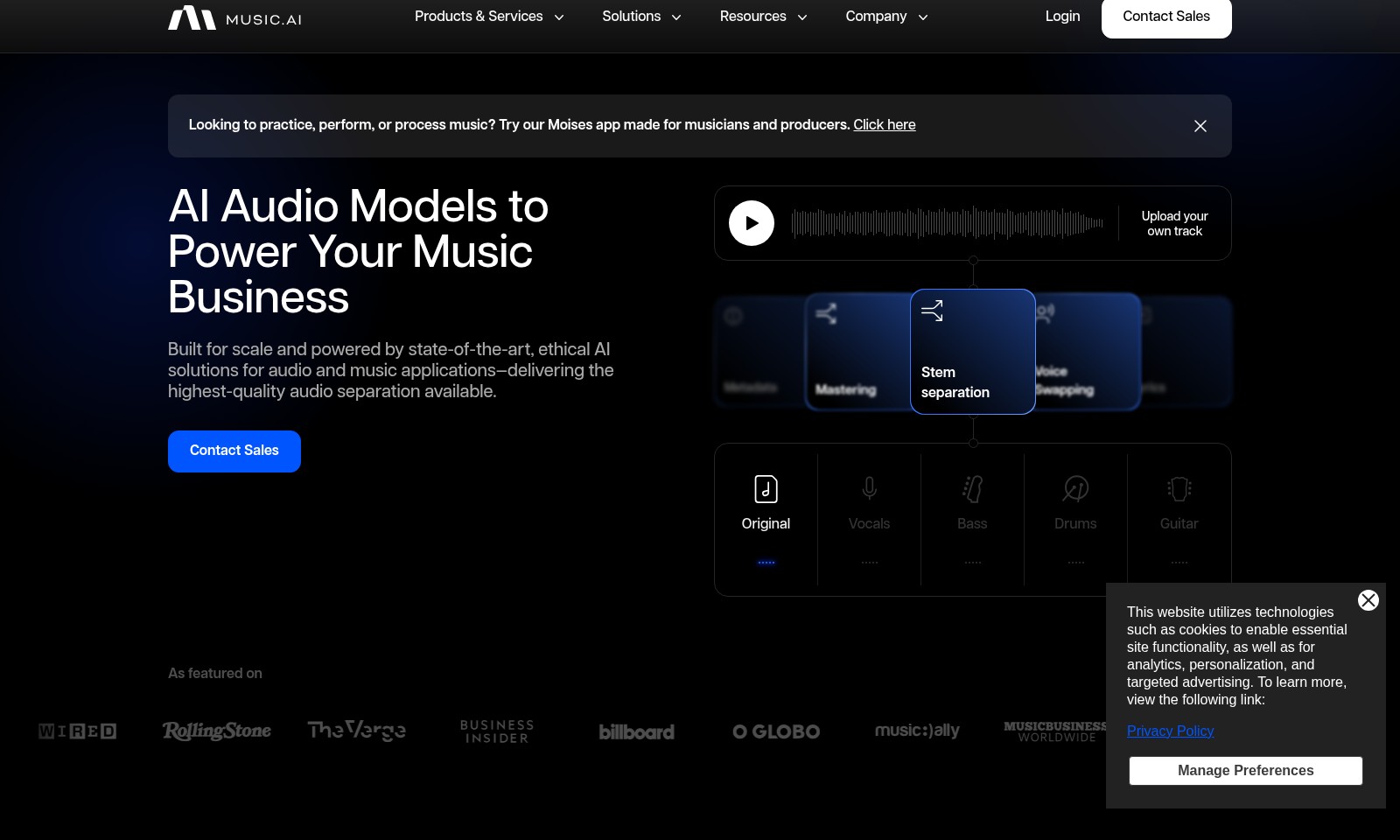Open the Rolling Stone logo
This screenshot has height=840, width=1400.
coord(217,731)
